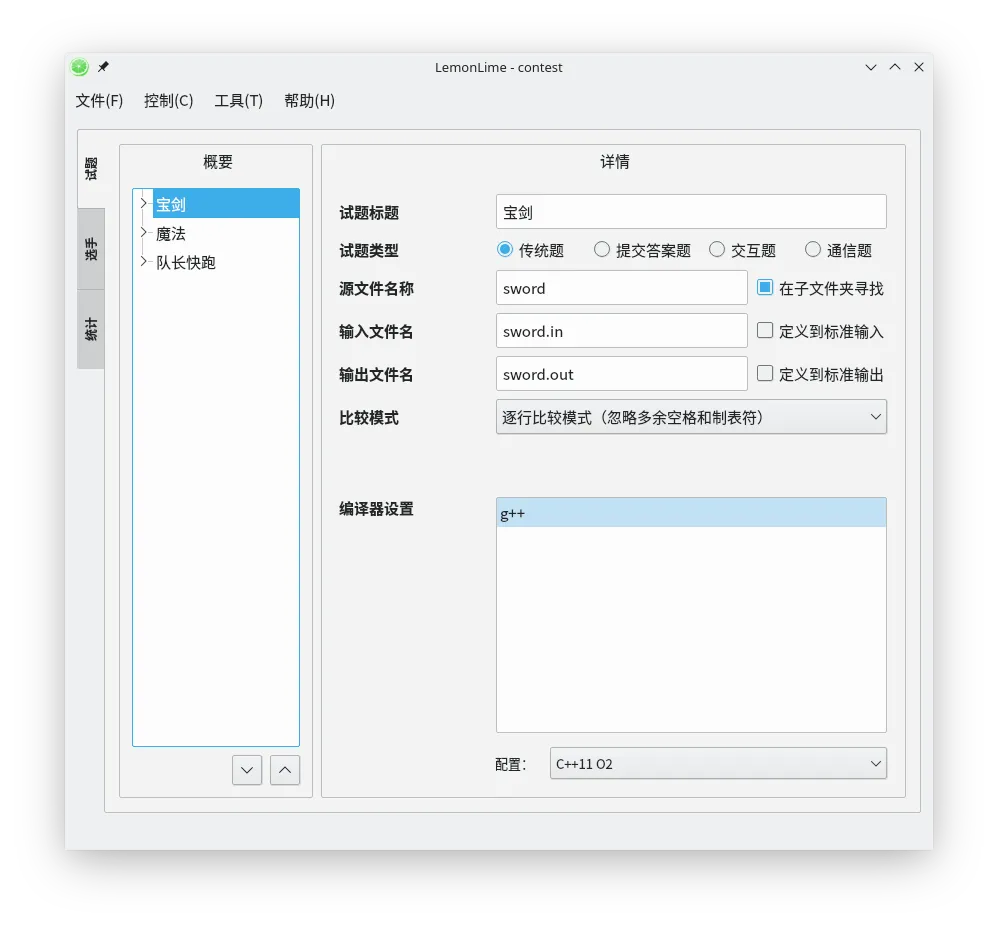This screenshot has width=998, height=927.
Task: Click the 试题标题 title input field
Action: (x=691, y=211)
